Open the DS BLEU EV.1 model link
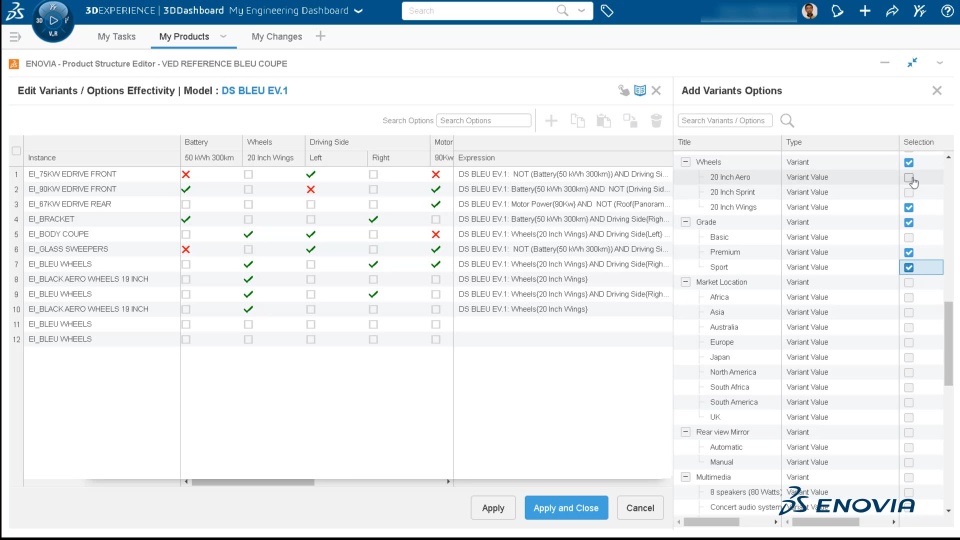 pos(255,91)
